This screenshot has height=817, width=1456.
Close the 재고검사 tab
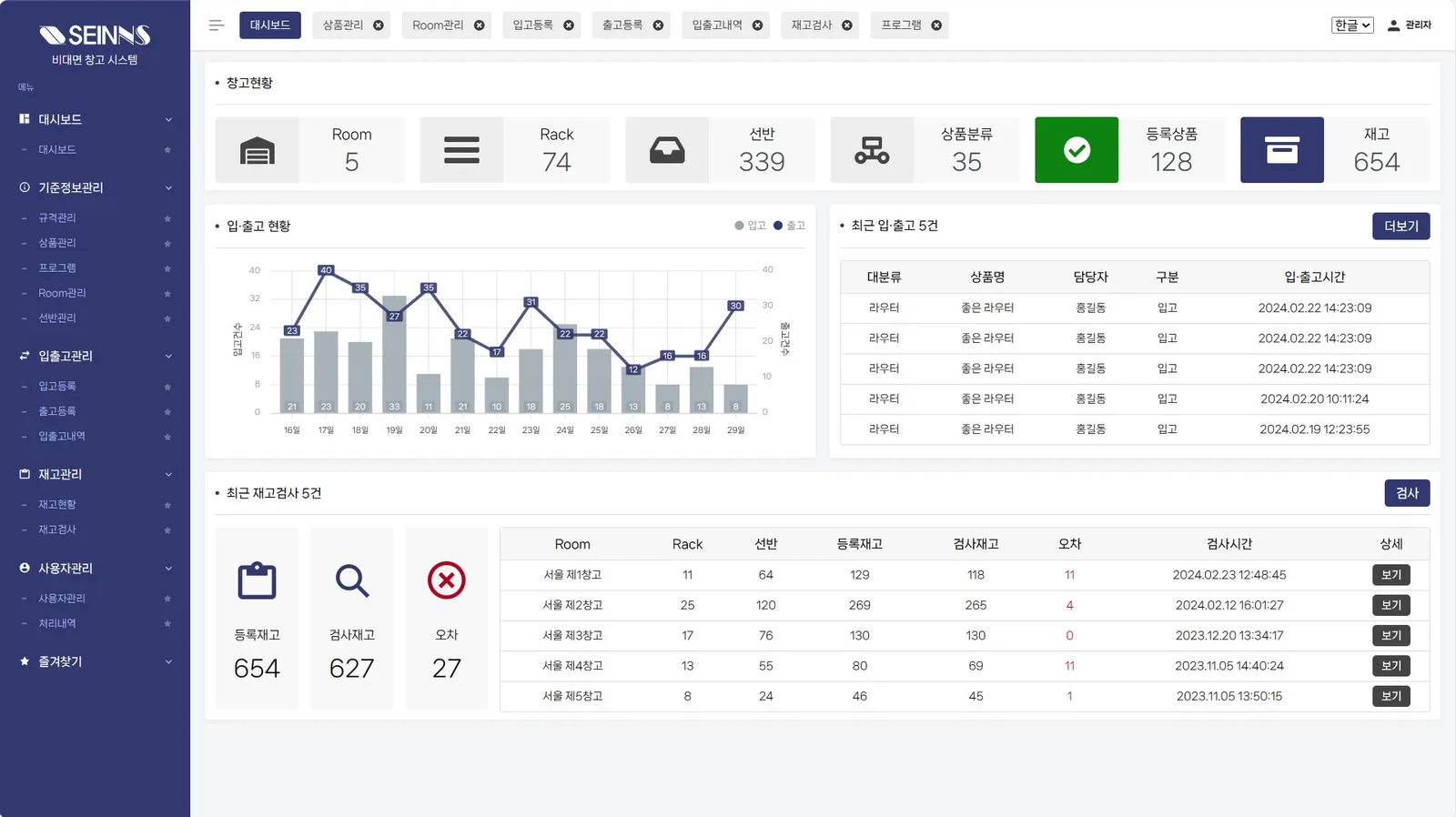pos(847,25)
